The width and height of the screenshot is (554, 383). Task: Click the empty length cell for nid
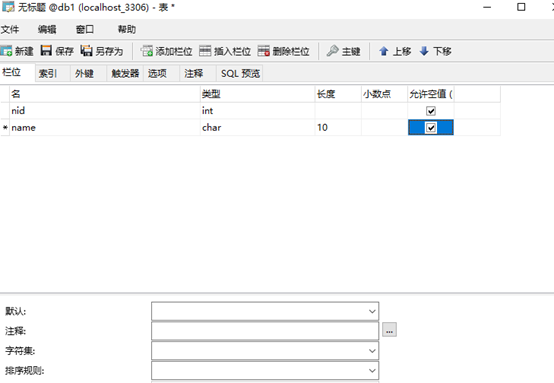click(x=338, y=111)
